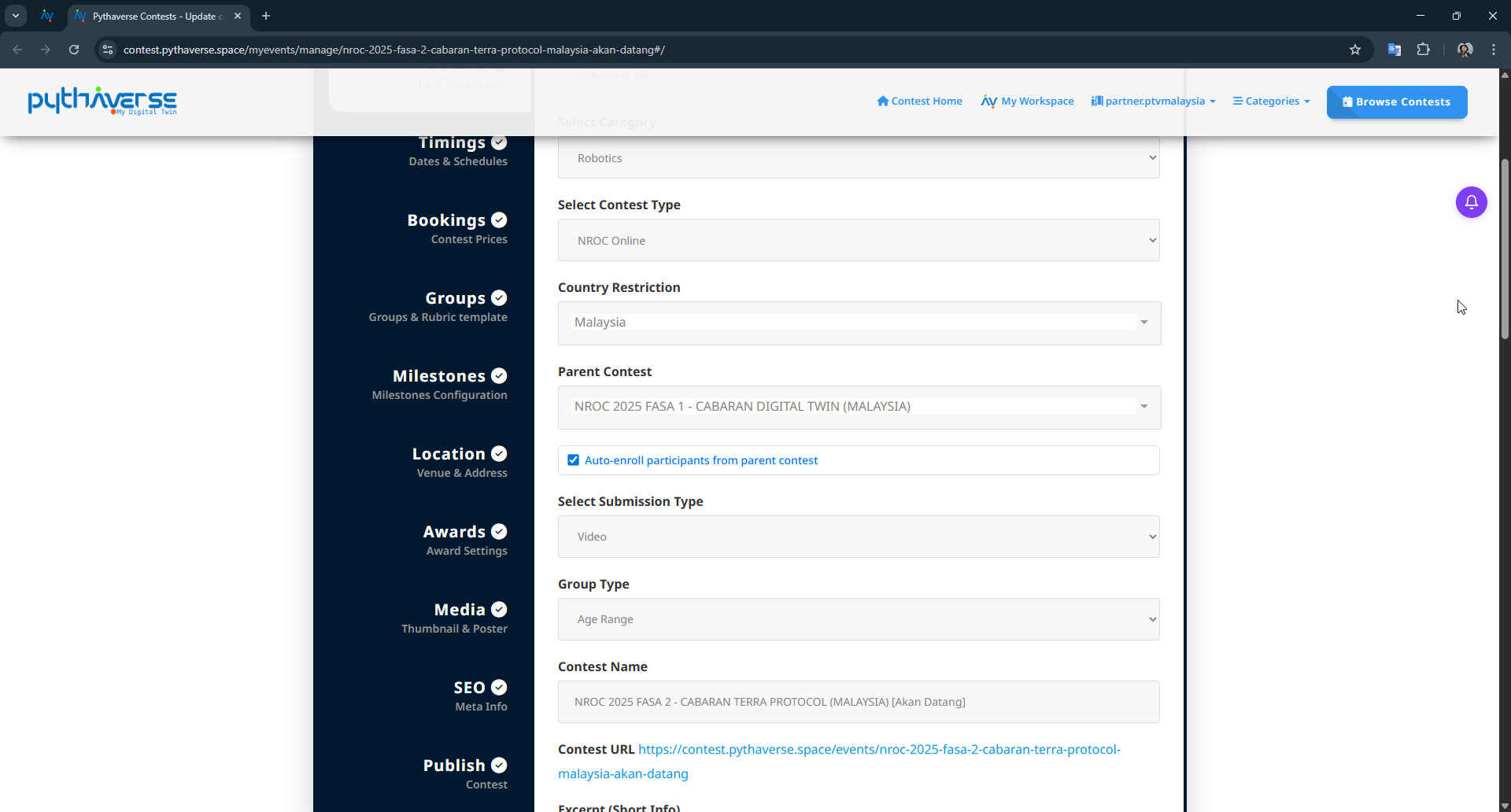Open the contest URL link
Image resolution: width=1511 pixels, height=812 pixels.
tap(839, 761)
